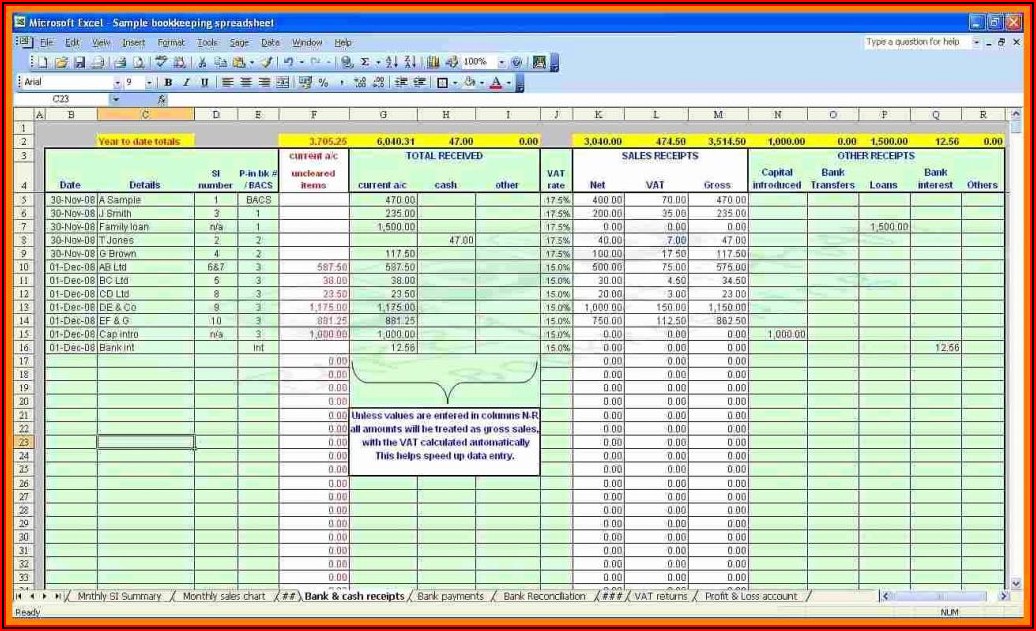Toggle Underline formatting
This screenshot has width=1036, height=631.
pos(205,83)
